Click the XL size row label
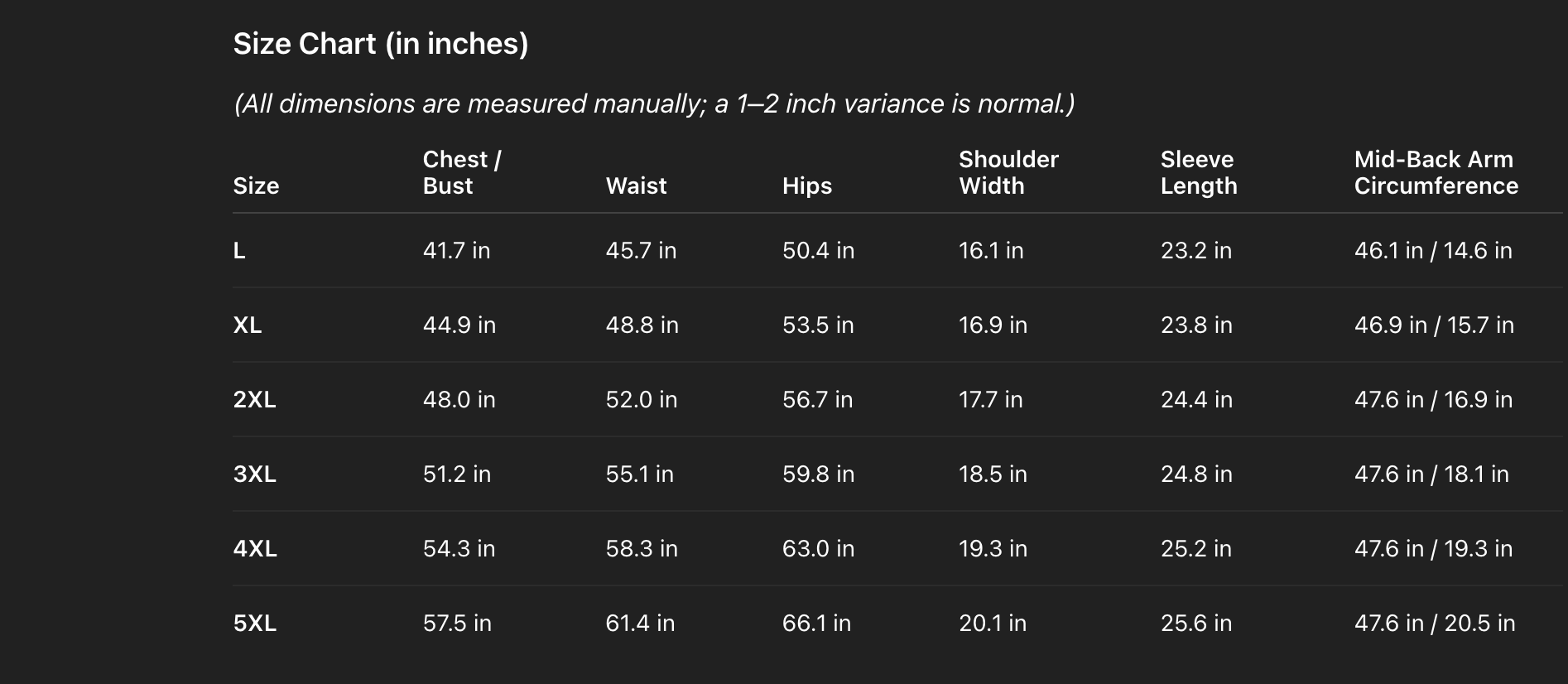 pyautogui.click(x=248, y=325)
